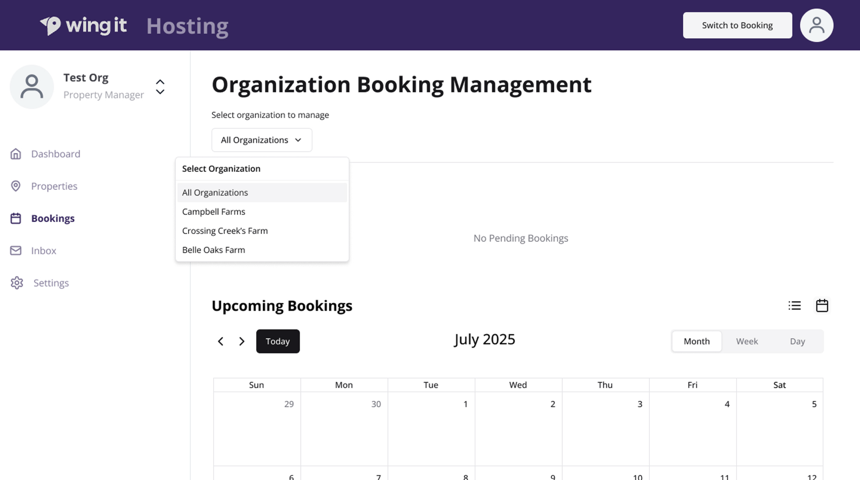Click the Hosting header text
860x480 pixels.
point(188,26)
